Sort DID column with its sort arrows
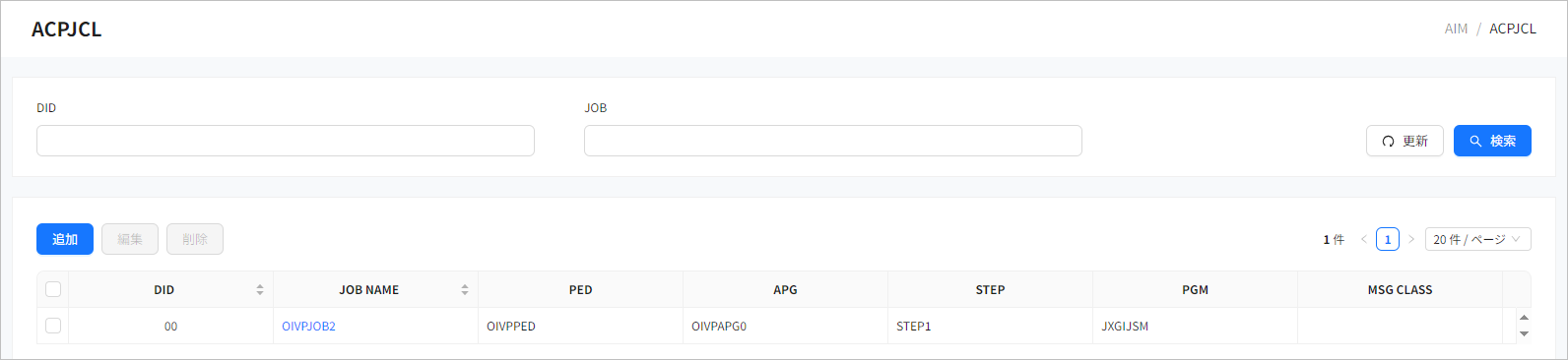The image size is (1568, 360). 260,290
